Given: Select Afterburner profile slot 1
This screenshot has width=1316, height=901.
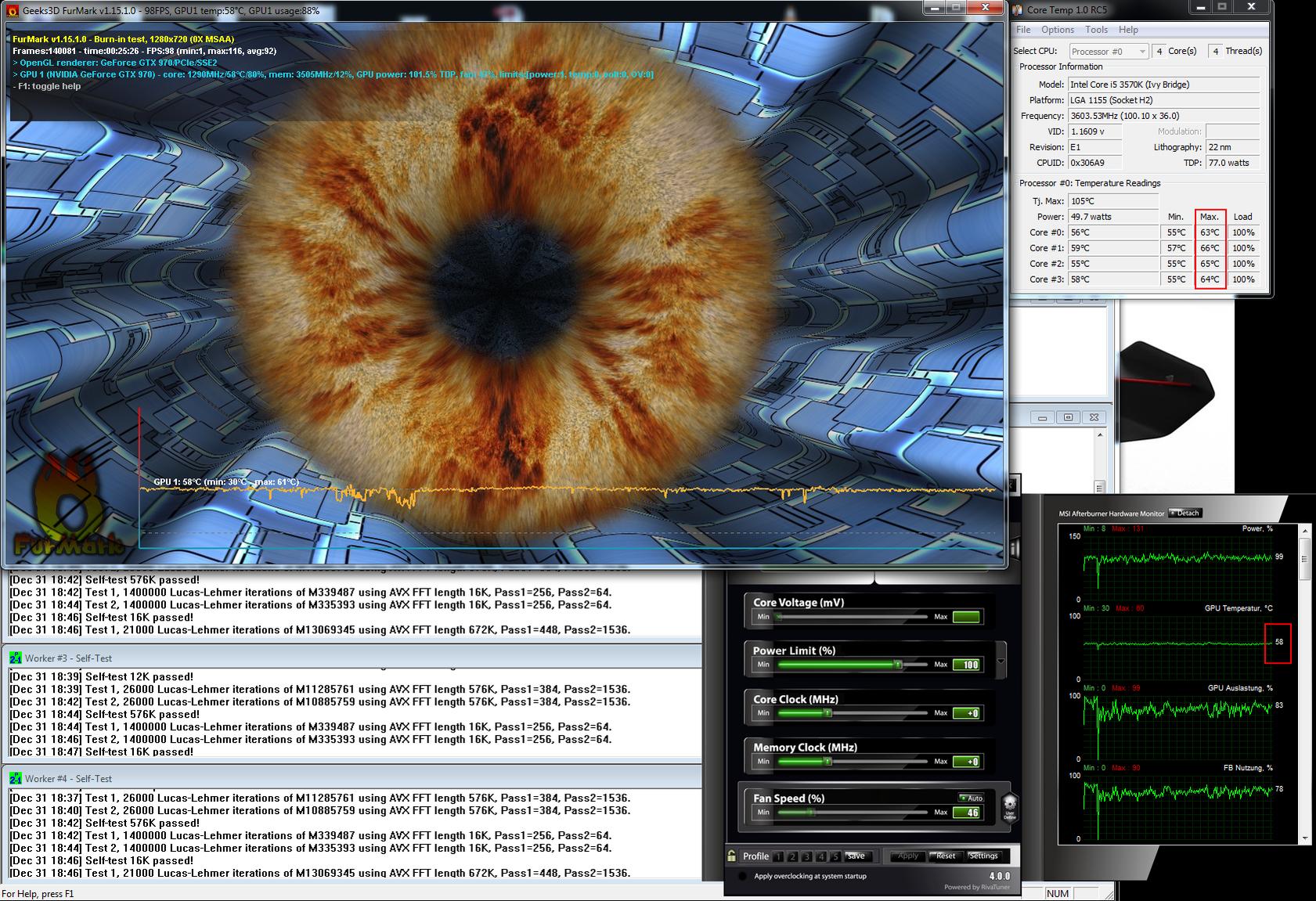Looking at the screenshot, I should coord(780,856).
